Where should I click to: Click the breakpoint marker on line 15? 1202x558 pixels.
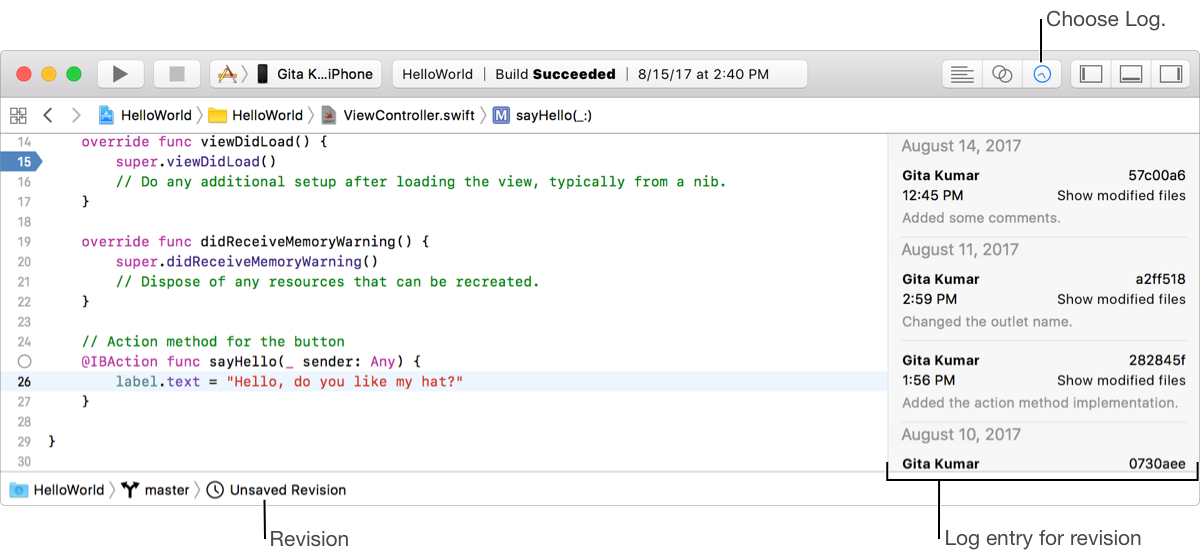[20, 161]
